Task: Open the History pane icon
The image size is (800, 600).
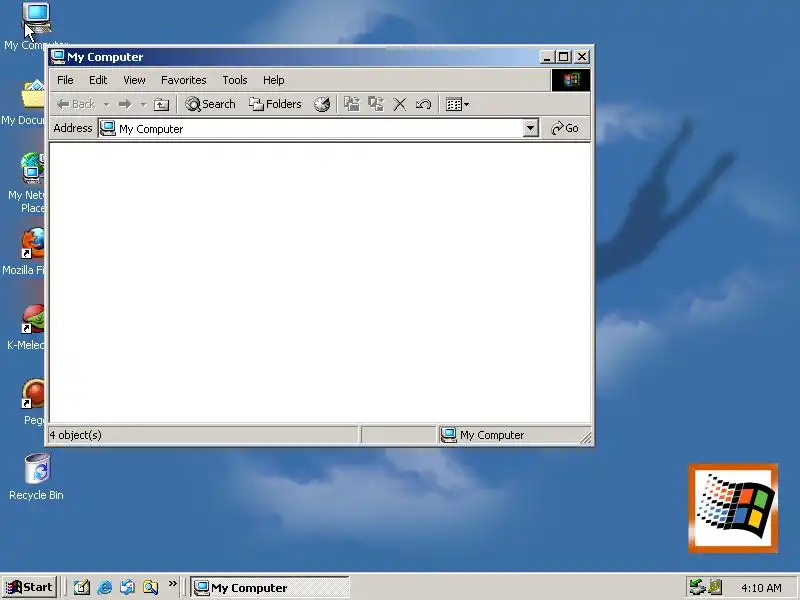Action: point(322,105)
